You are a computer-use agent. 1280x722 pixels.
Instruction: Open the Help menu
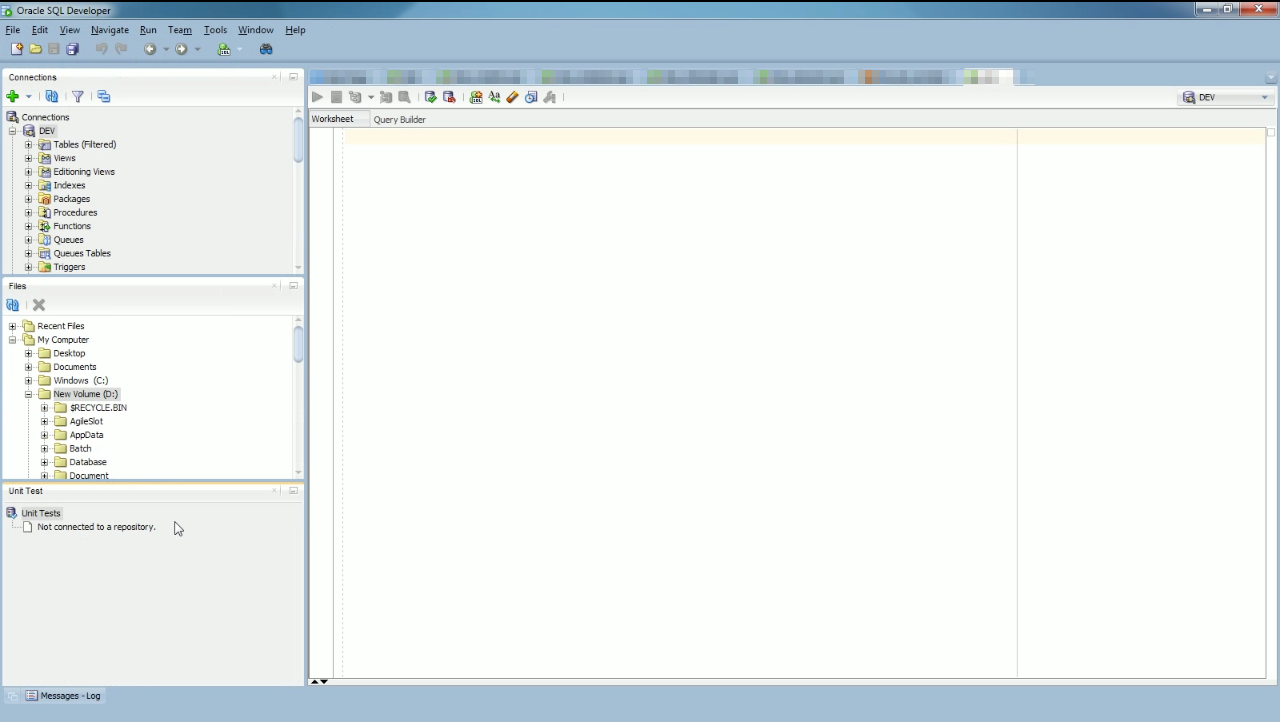tap(295, 30)
